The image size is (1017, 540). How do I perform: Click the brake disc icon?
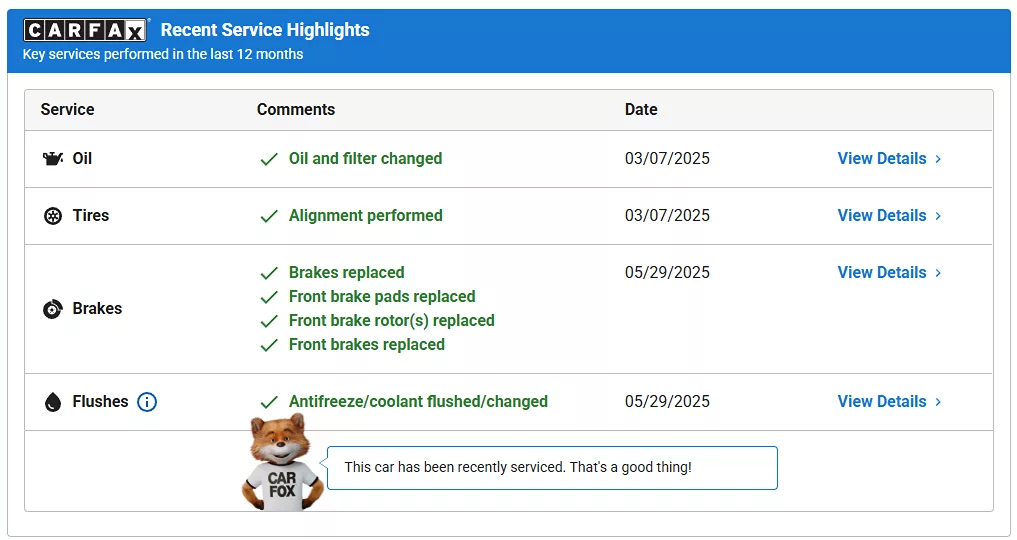pos(53,309)
